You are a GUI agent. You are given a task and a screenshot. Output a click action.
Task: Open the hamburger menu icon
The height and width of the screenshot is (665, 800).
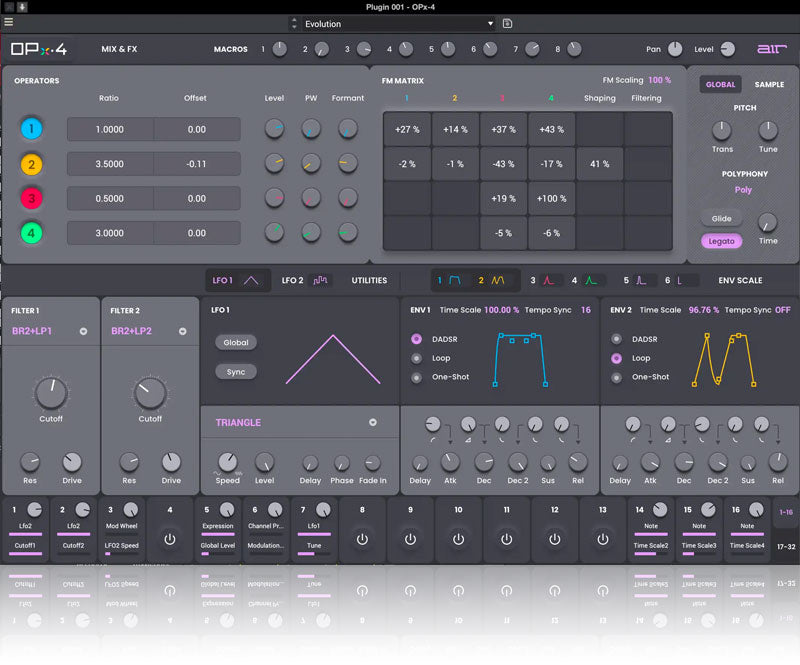[9, 22]
